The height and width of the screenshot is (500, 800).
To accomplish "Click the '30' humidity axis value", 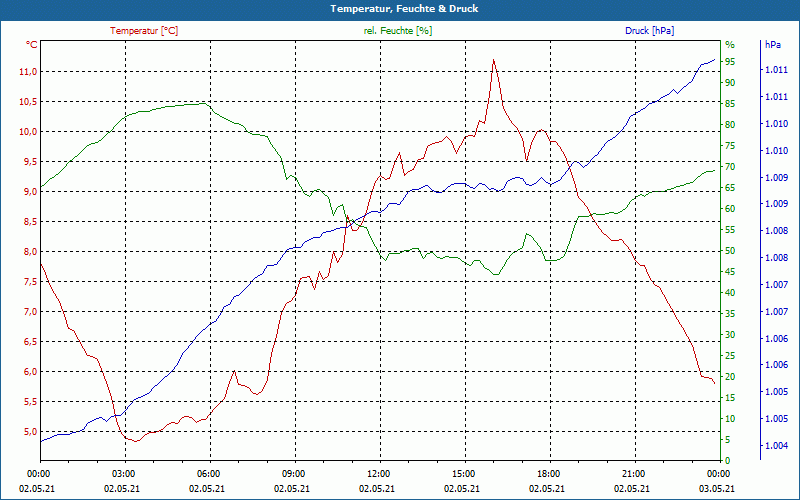I will click(730, 335).
